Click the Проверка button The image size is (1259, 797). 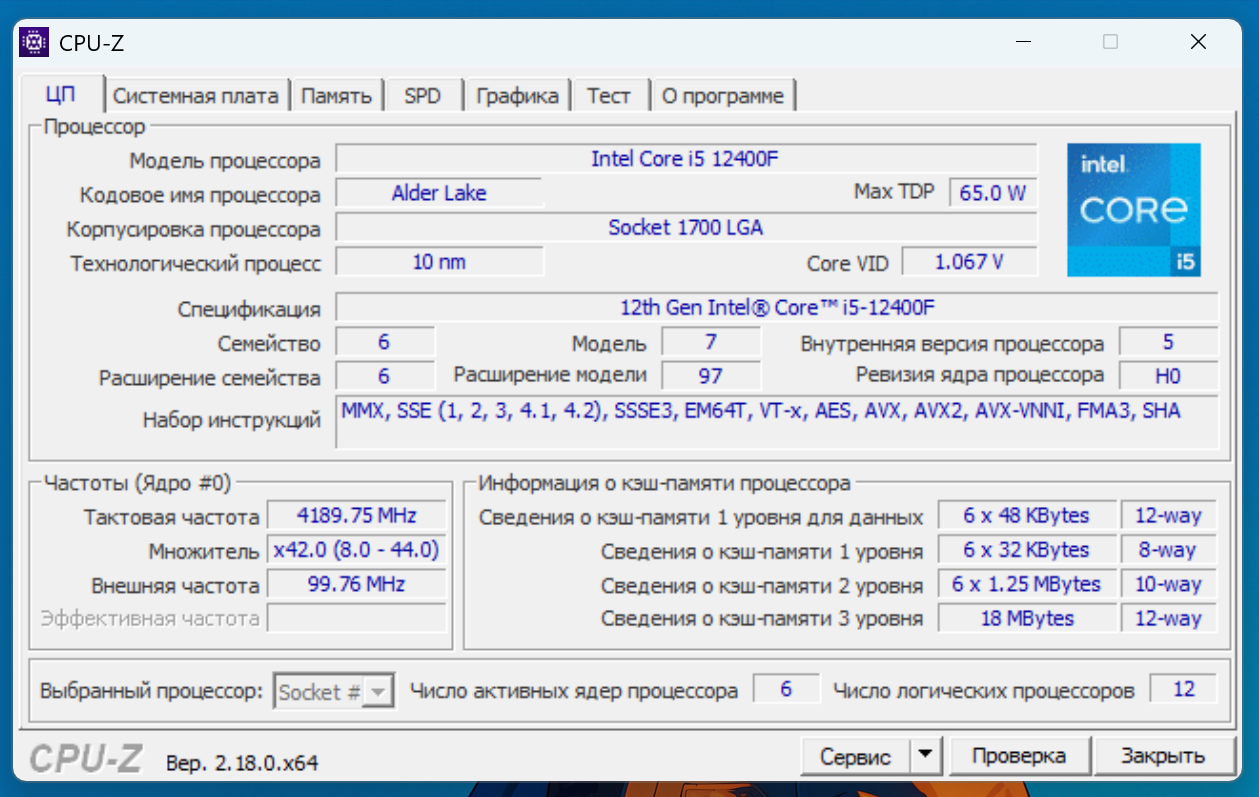tap(1019, 756)
